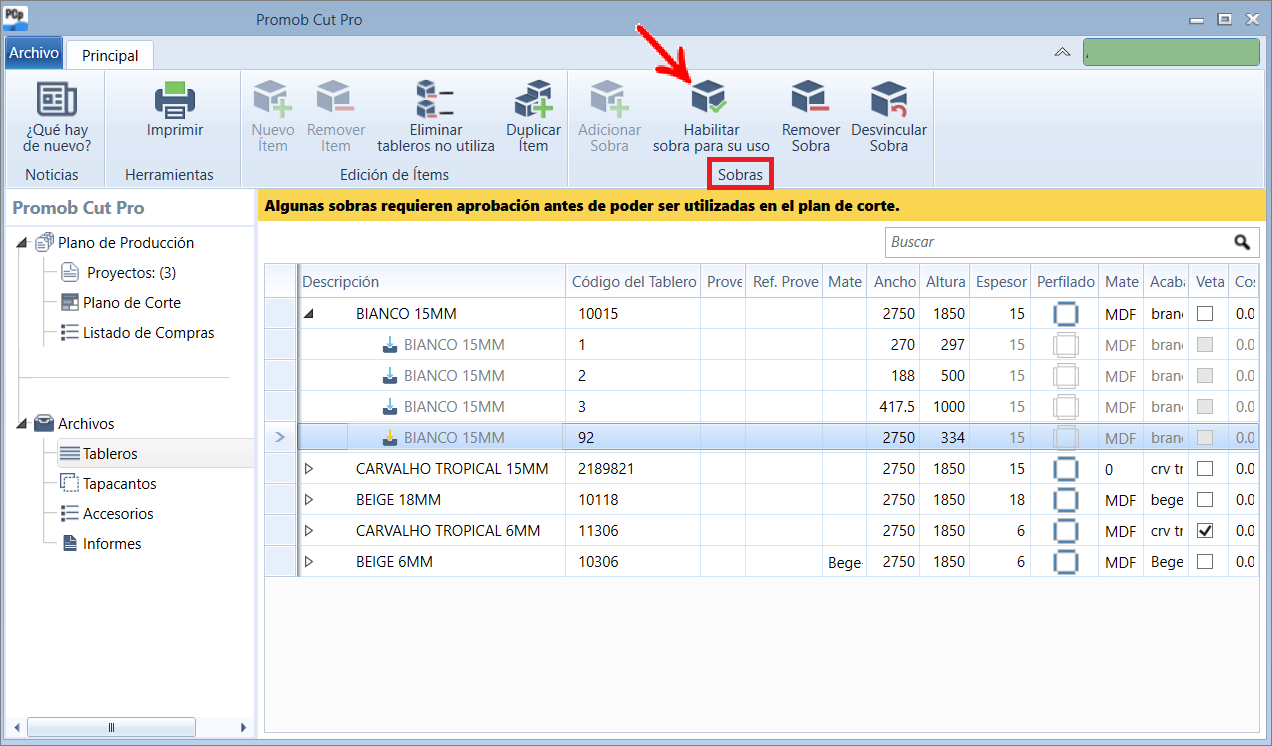Toggle Veta checkbox for CARVALHO TROPICAL 15MM

(x=1205, y=468)
